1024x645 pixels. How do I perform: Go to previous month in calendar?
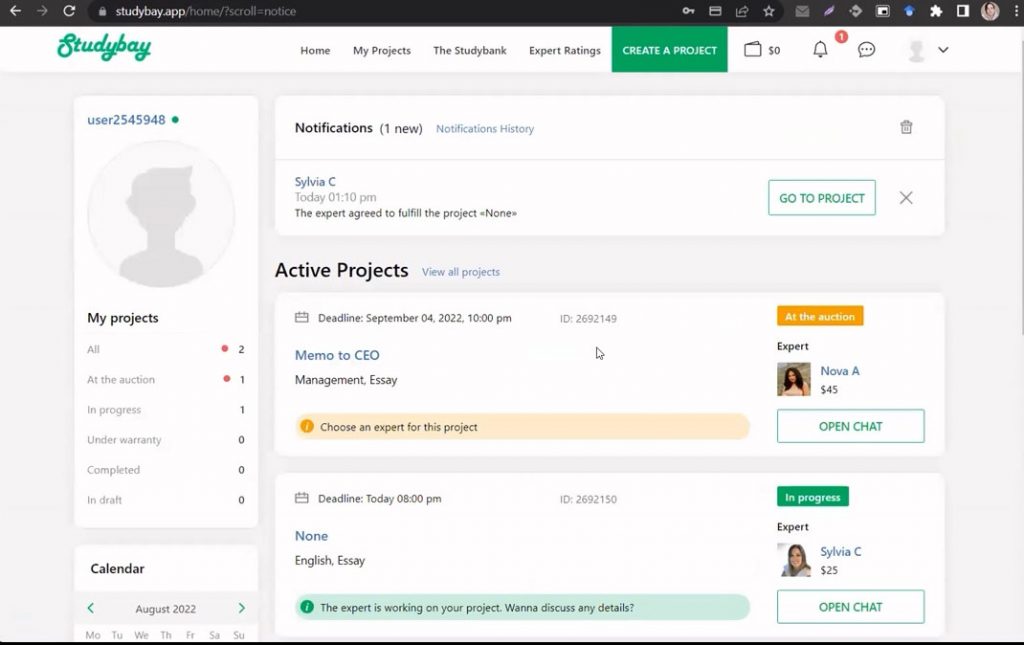[91, 608]
